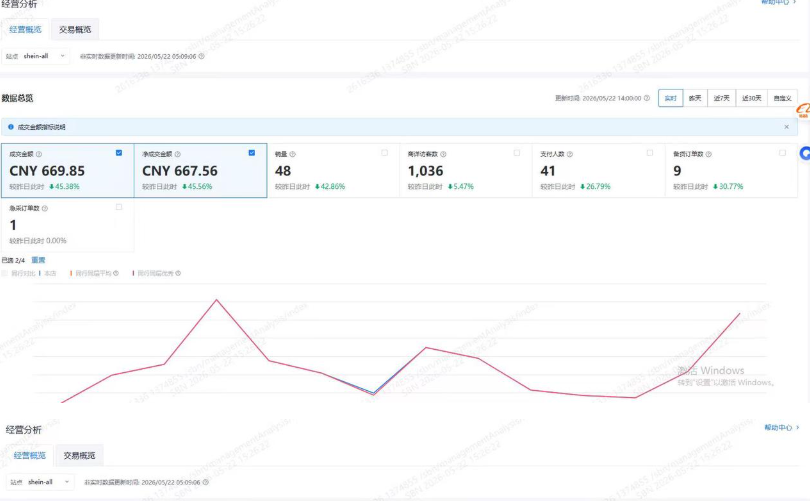Open the bottom shein-all site dropdown
The width and height of the screenshot is (810, 501).
40,482
